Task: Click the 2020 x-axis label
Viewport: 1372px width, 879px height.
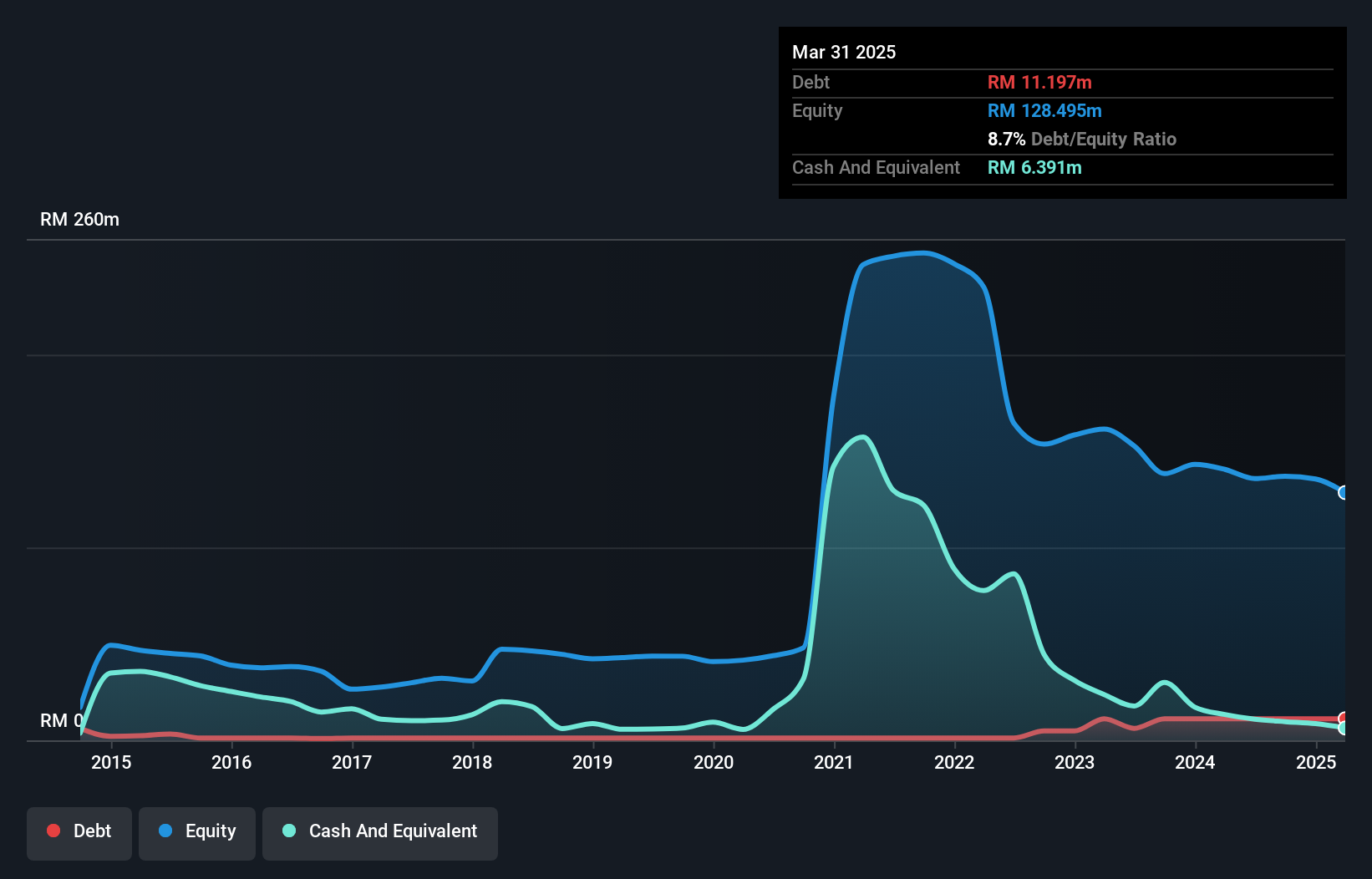Action: (714, 762)
